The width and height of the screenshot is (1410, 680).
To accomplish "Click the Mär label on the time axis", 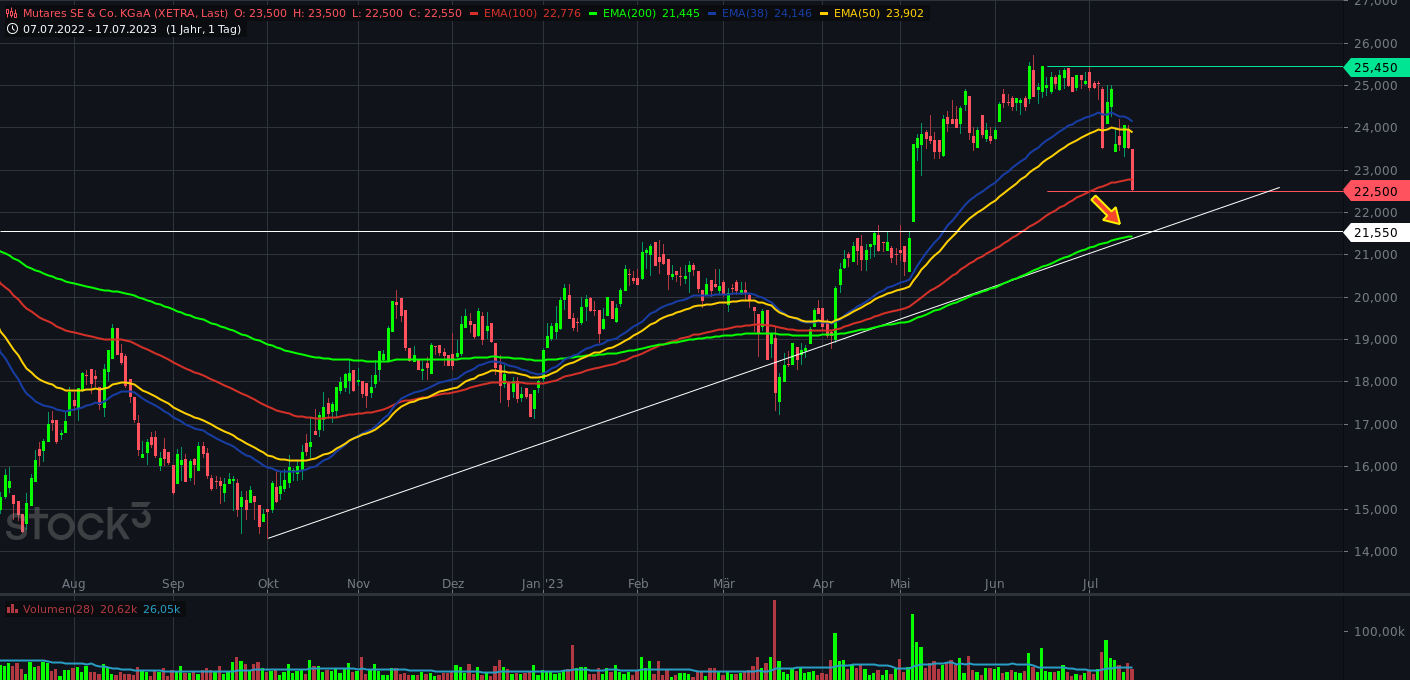I will point(724,584).
